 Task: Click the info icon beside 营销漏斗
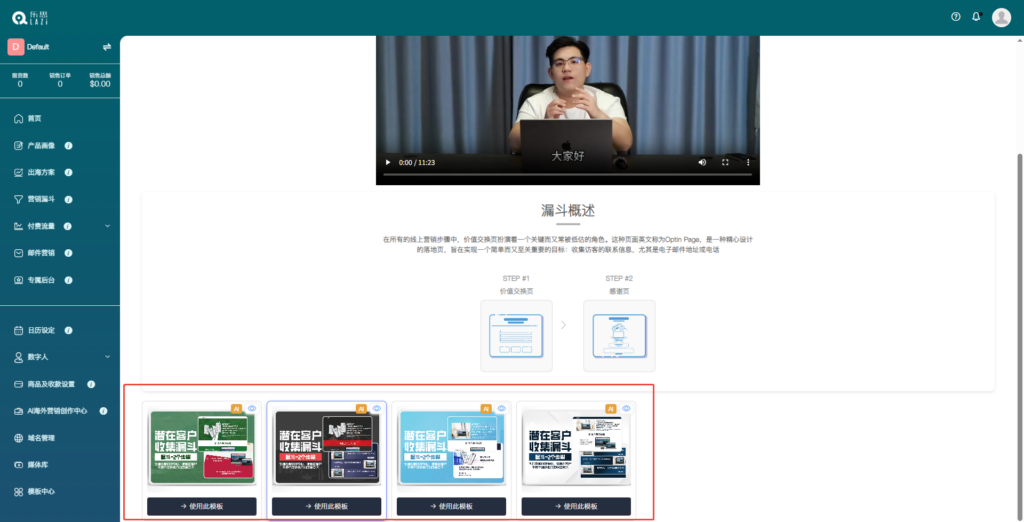(68, 199)
